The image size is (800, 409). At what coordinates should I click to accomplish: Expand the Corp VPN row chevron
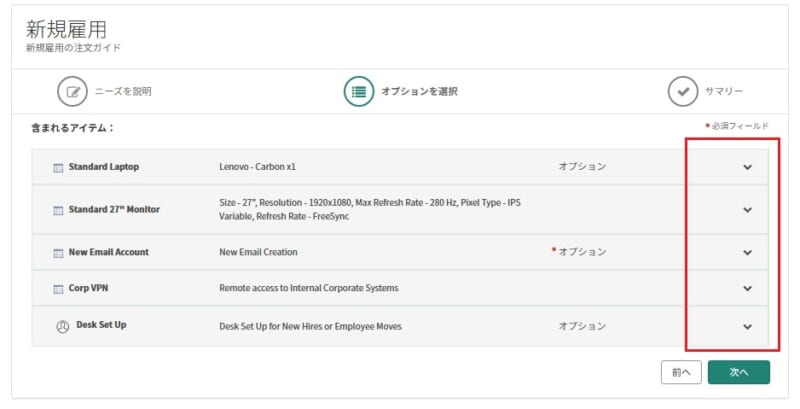747,289
